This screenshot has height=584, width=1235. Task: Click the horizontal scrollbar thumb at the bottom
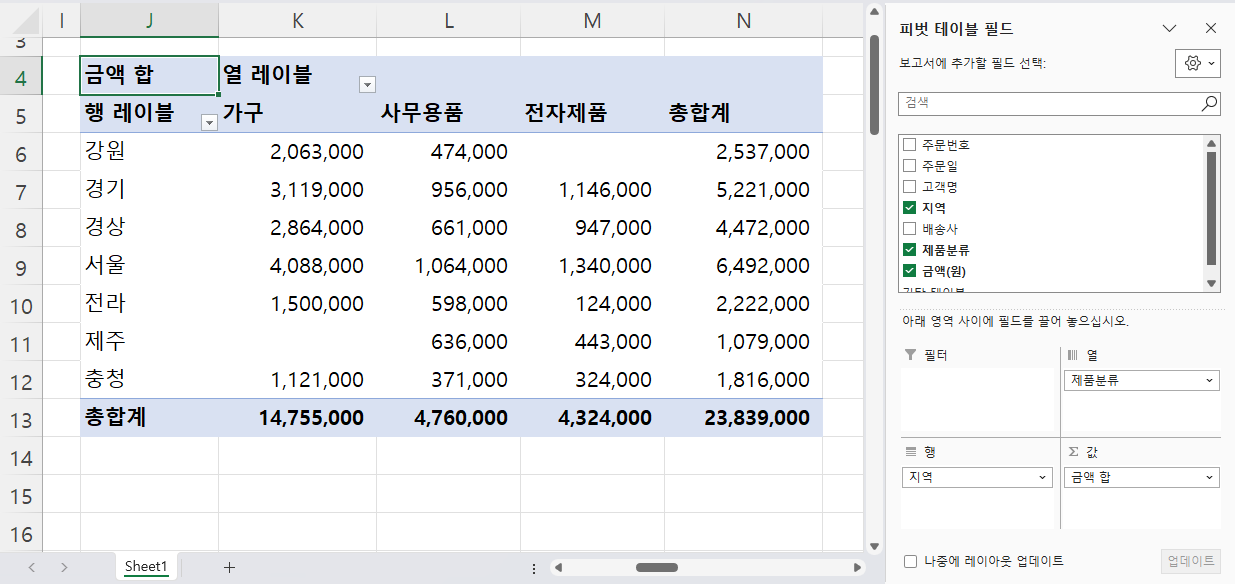coord(658,566)
